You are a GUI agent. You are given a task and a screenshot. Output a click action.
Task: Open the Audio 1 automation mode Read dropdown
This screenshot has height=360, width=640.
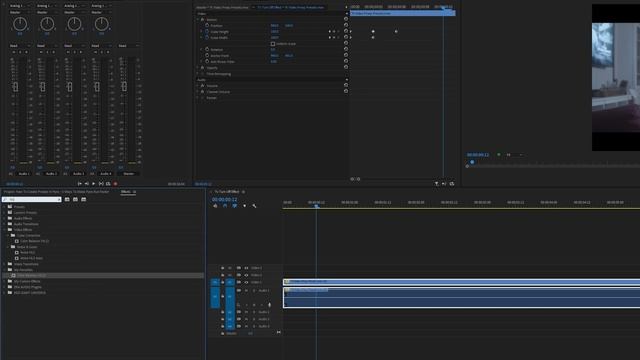point(19,46)
